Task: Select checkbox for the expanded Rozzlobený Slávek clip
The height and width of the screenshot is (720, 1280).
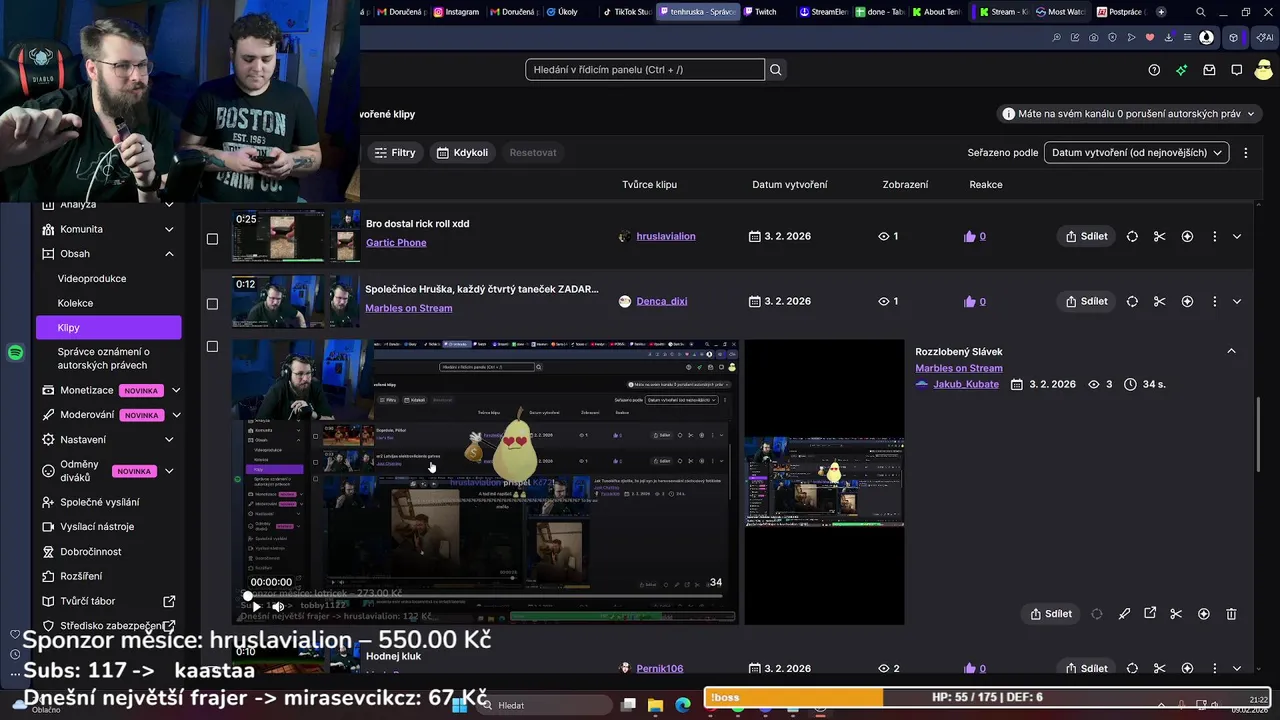Action: [212, 347]
